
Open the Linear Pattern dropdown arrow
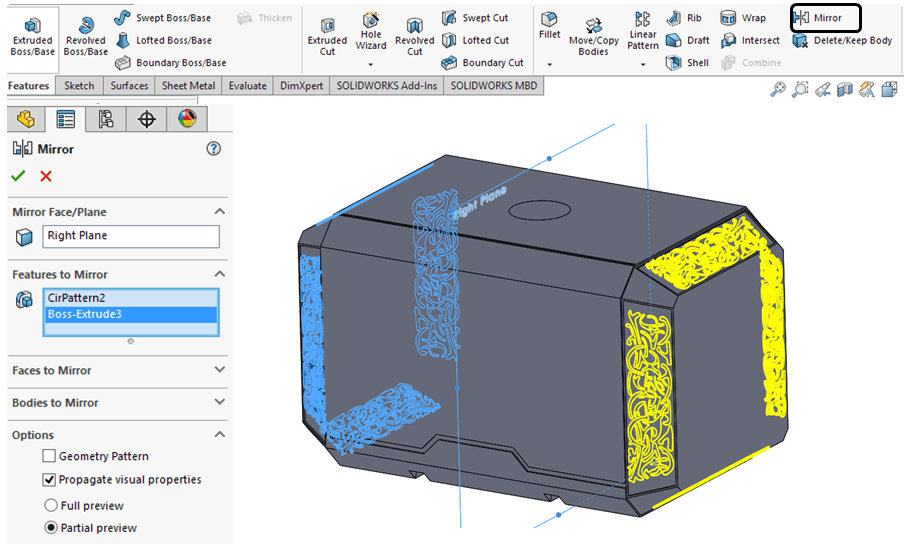[643, 65]
